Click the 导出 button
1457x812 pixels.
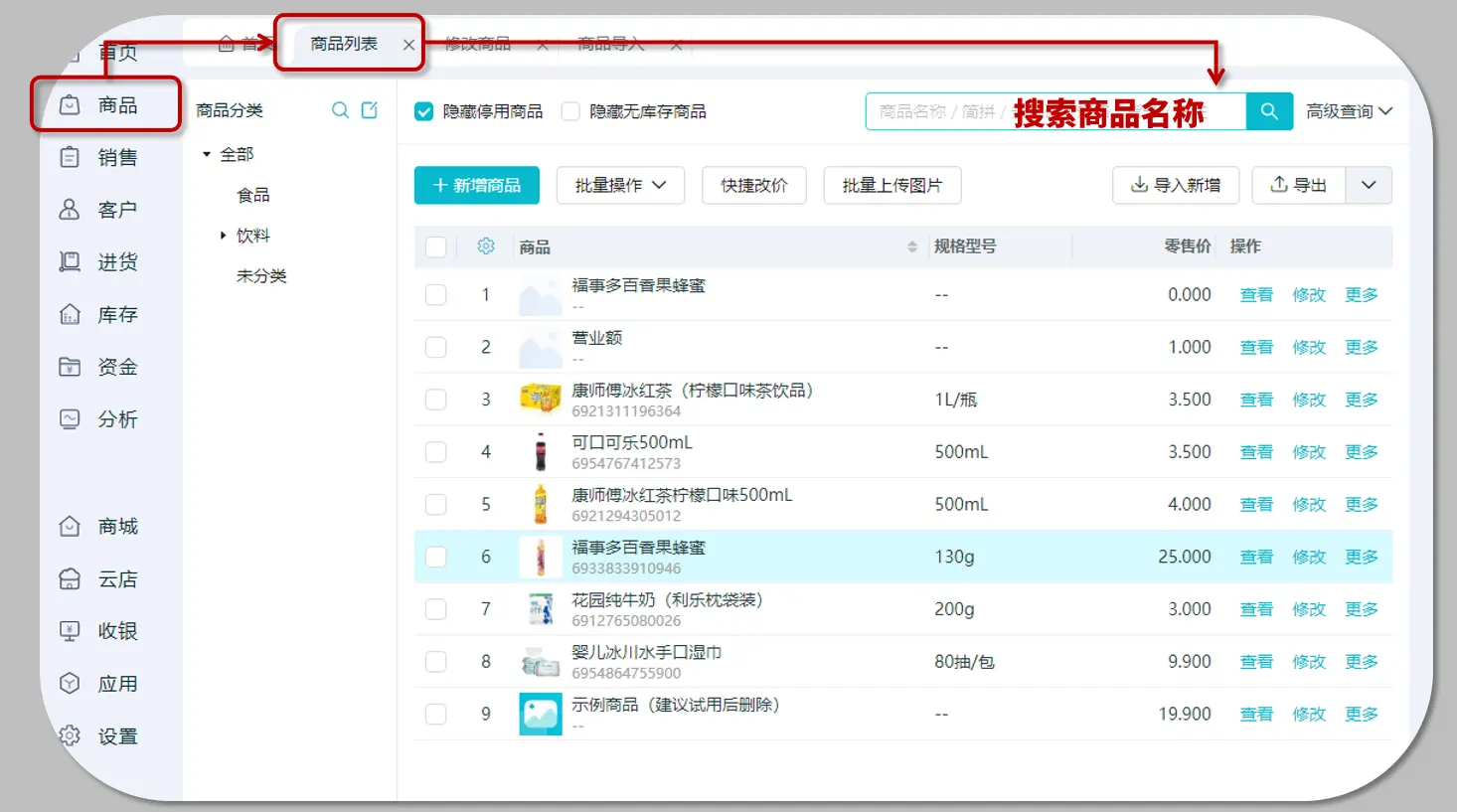point(1299,185)
